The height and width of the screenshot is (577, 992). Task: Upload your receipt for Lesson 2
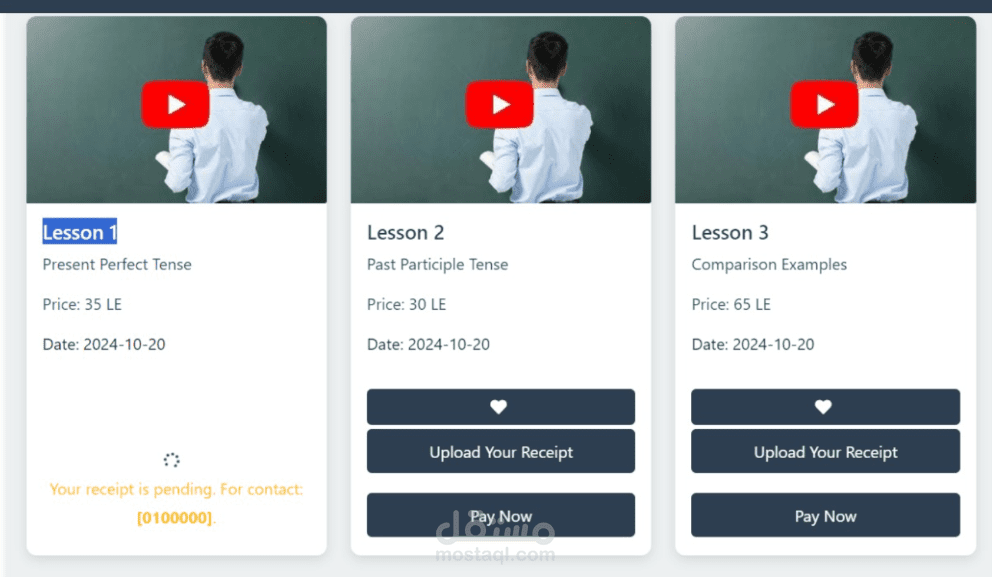[500, 452]
